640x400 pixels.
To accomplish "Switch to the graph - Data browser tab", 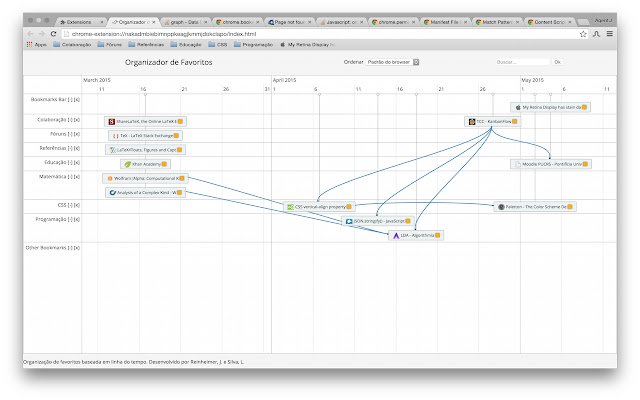I will pos(184,22).
